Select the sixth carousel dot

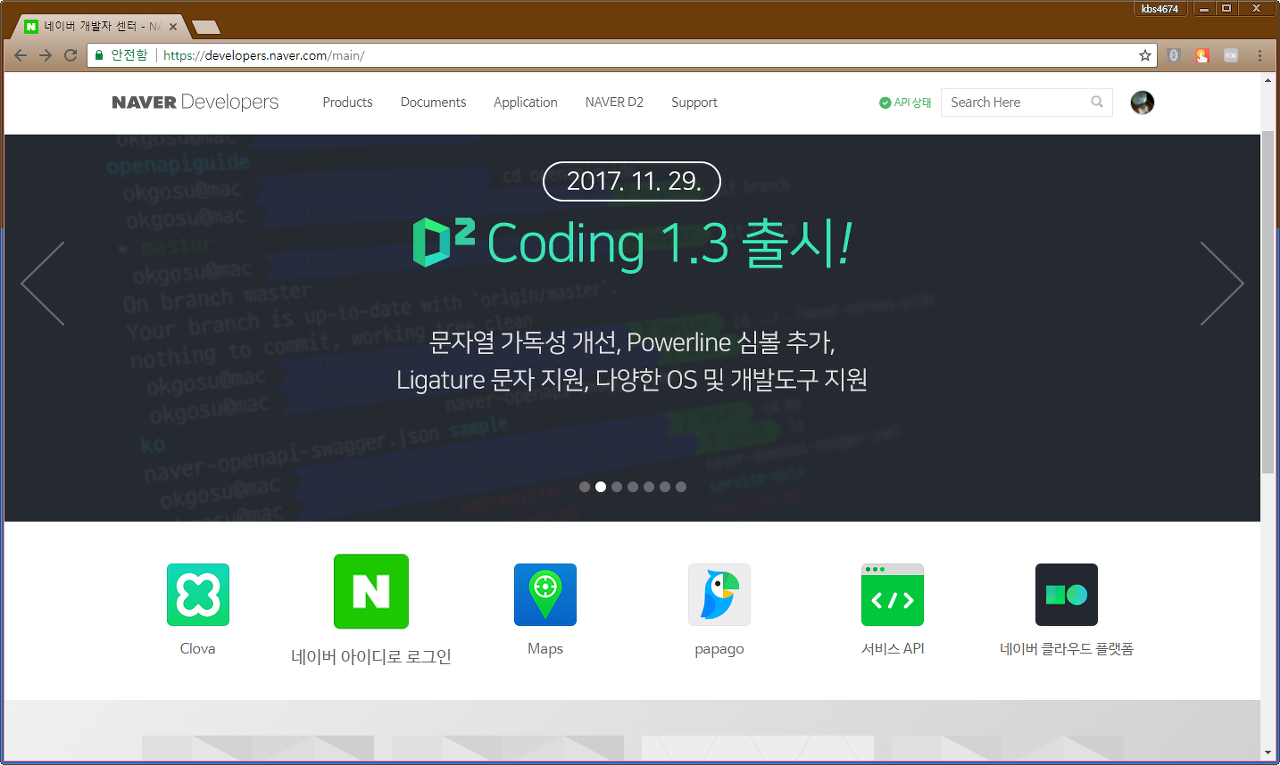[x=665, y=487]
